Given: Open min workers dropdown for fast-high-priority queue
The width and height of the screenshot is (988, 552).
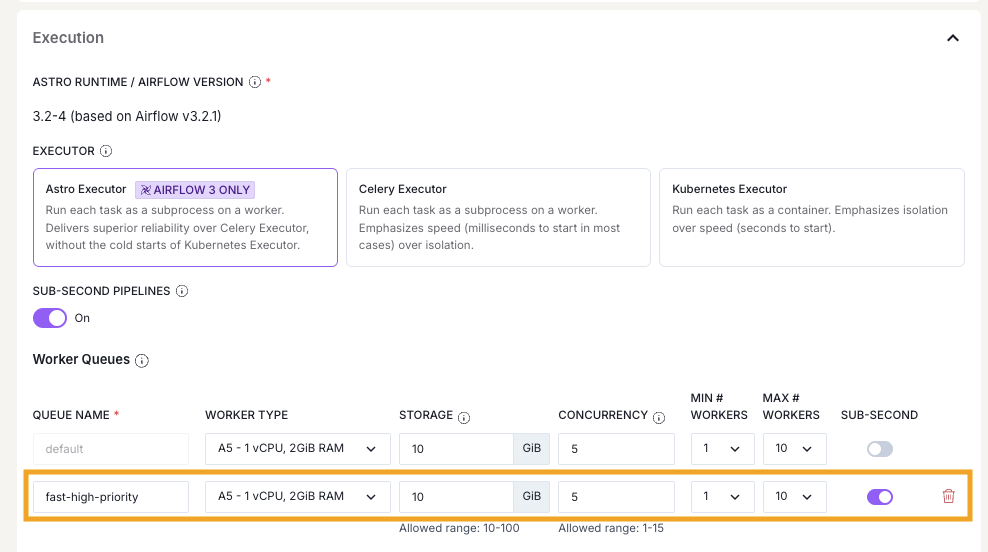Looking at the screenshot, I should pyautogui.click(x=723, y=497).
